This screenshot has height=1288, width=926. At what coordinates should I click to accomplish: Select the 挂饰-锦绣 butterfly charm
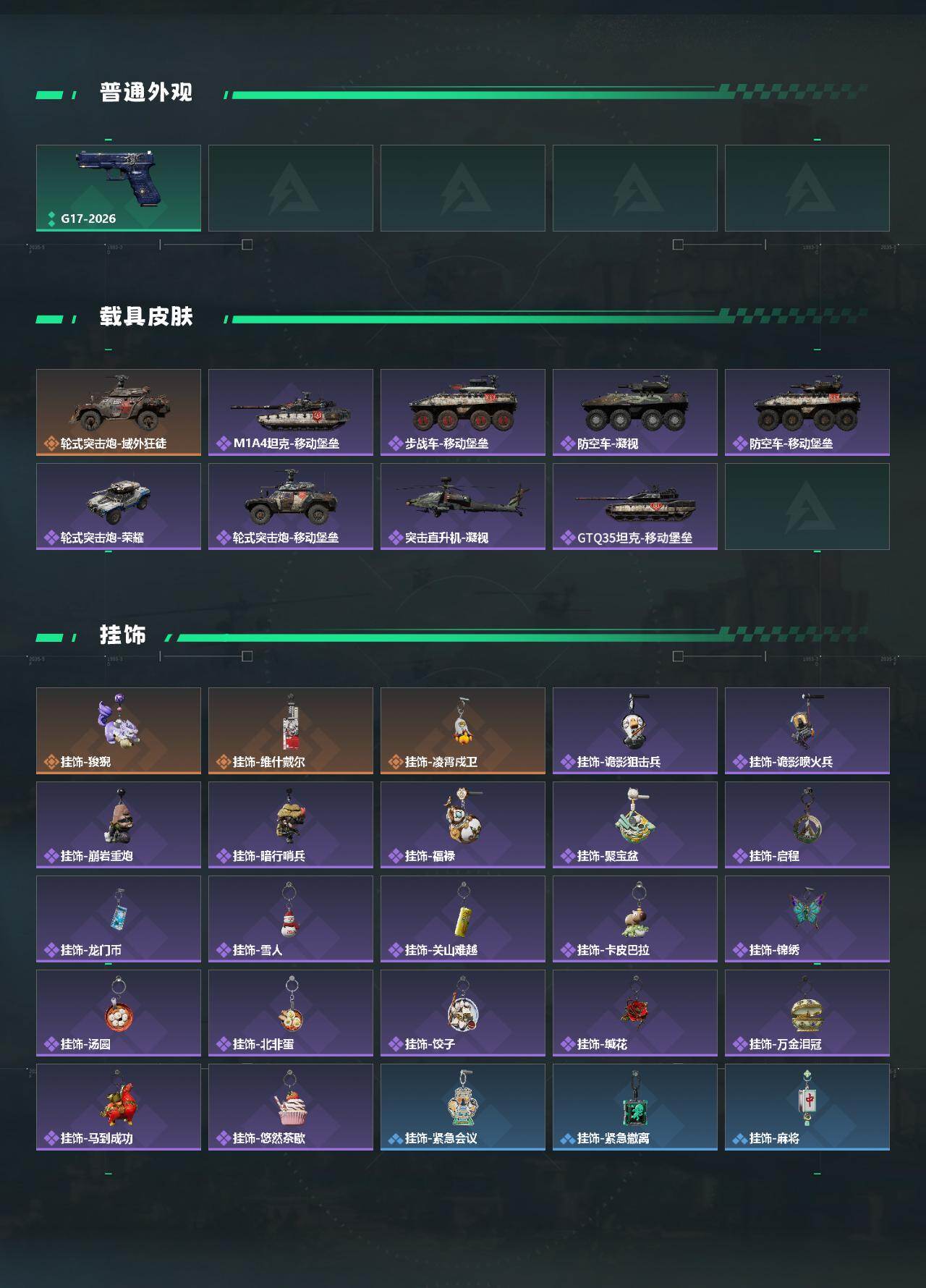(807, 919)
